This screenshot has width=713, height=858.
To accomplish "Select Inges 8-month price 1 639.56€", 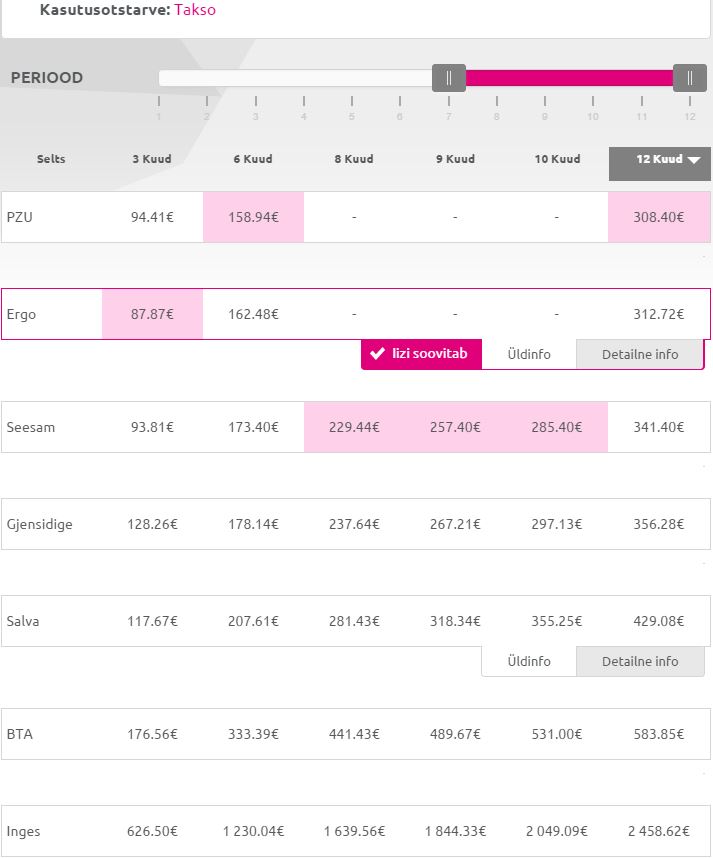I will click(354, 831).
